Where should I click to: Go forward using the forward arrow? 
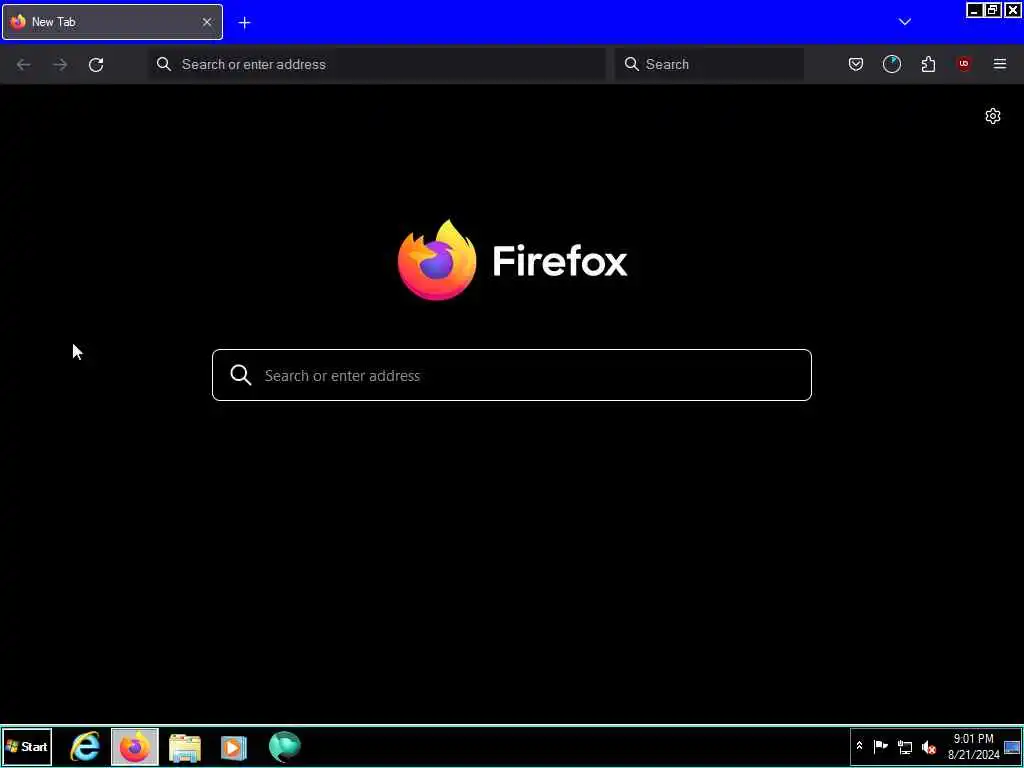60,64
